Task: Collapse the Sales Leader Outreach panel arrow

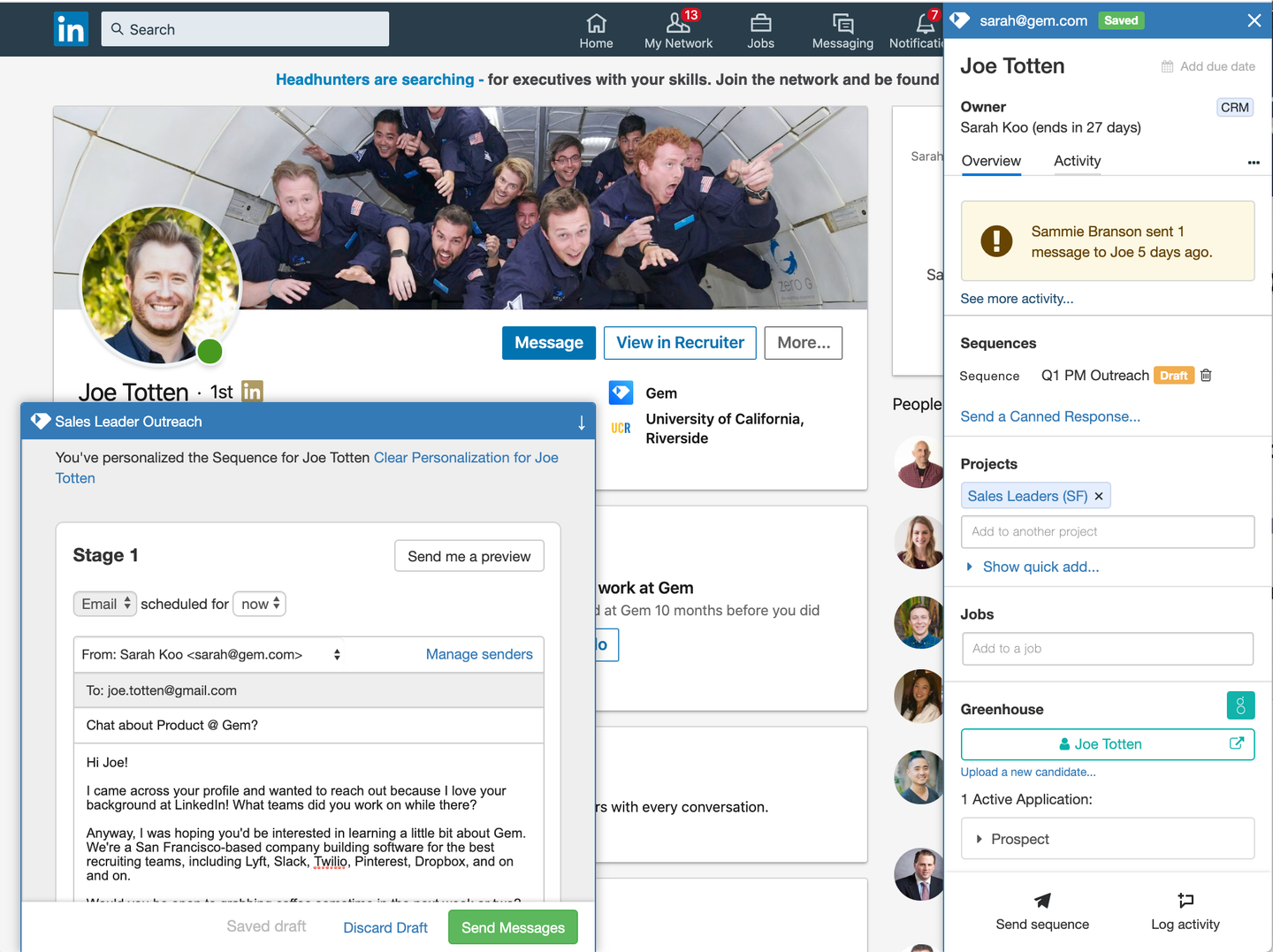Action: click(581, 423)
